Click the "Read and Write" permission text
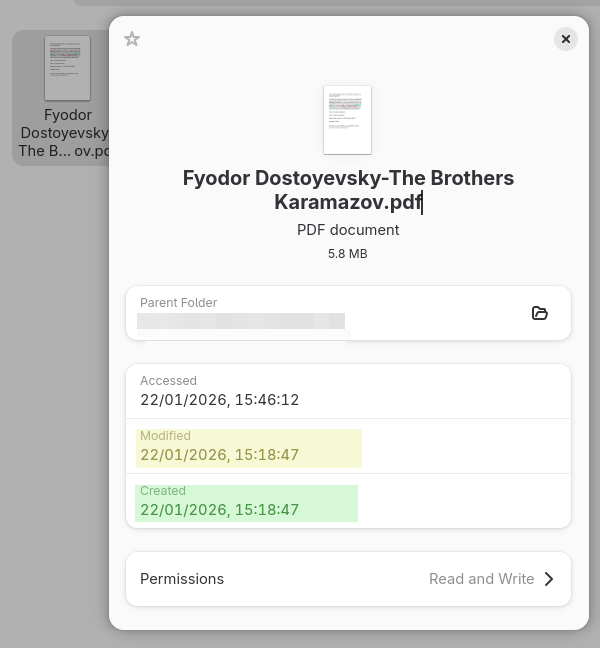Viewport: 600px width, 648px height. pos(481,579)
